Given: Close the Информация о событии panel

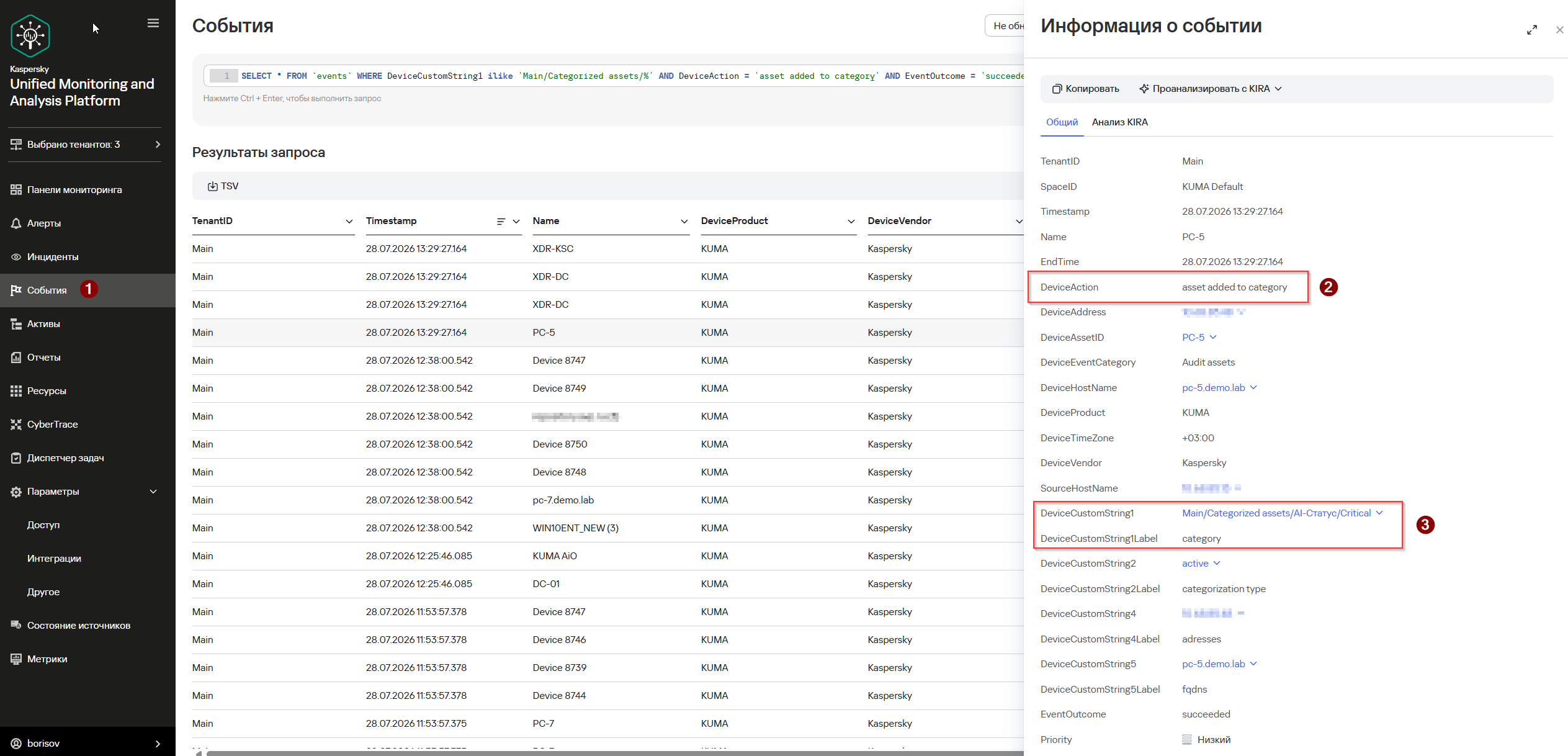Looking at the screenshot, I should (1559, 30).
